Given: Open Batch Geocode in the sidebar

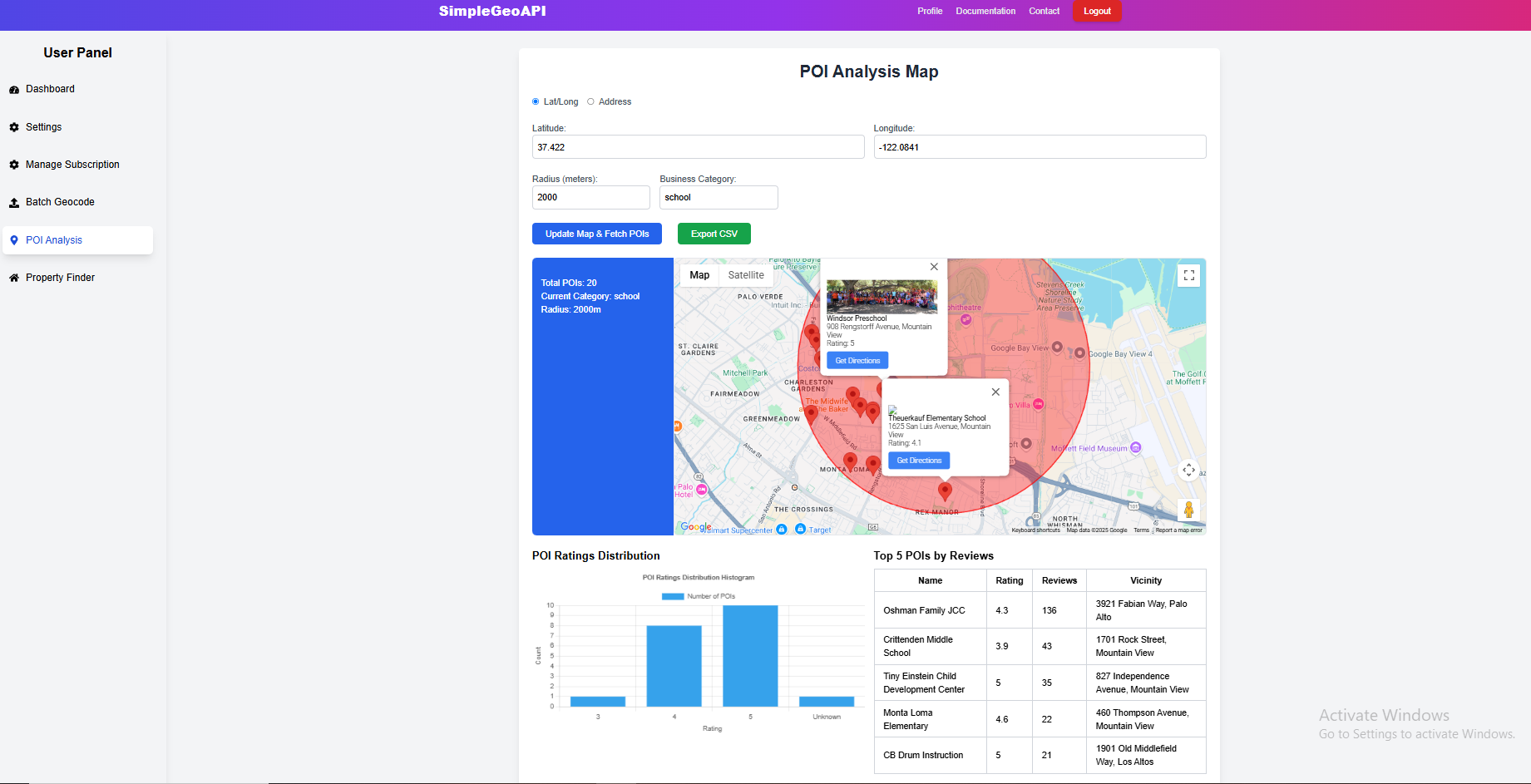Looking at the screenshot, I should tap(60, 202).
